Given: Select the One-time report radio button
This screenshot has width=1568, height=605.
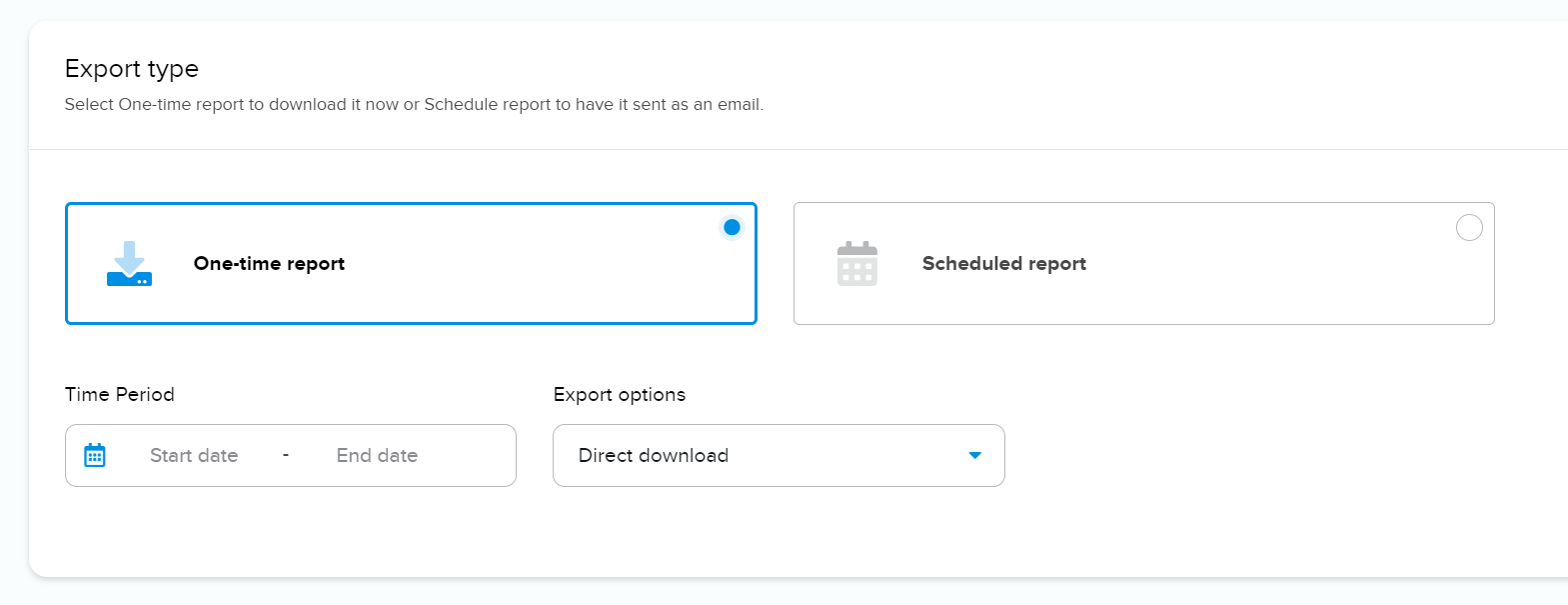Looking at the screenshot, I should point(732,228).
